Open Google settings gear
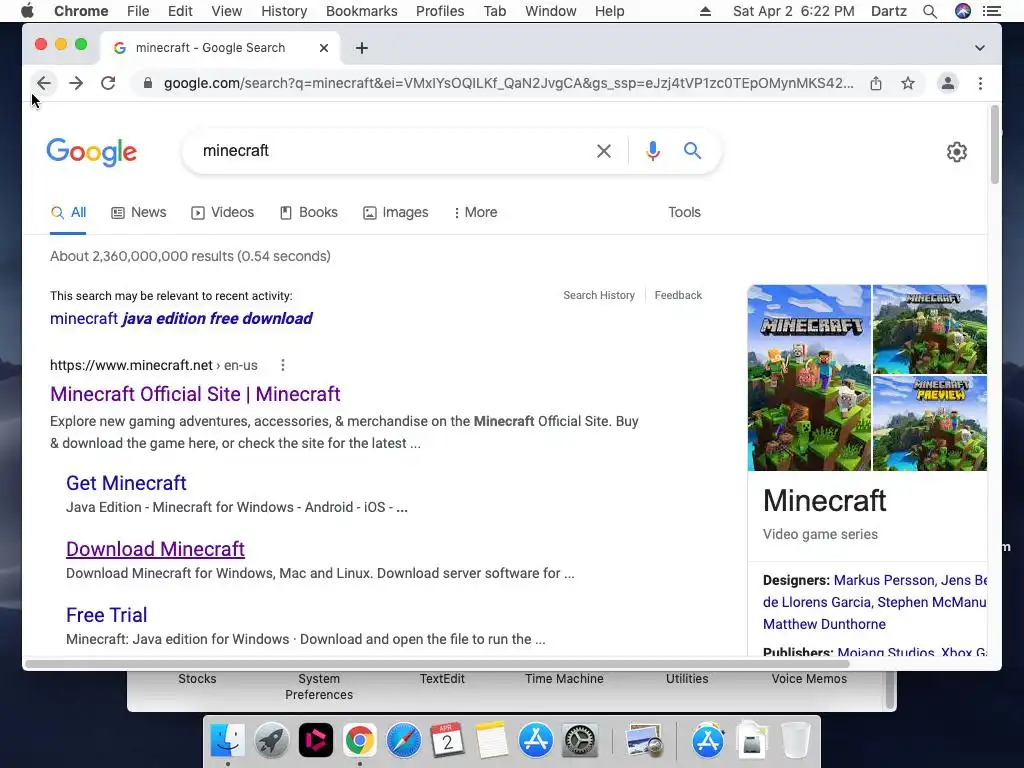1024x768 pixels. tap(957, 152)
